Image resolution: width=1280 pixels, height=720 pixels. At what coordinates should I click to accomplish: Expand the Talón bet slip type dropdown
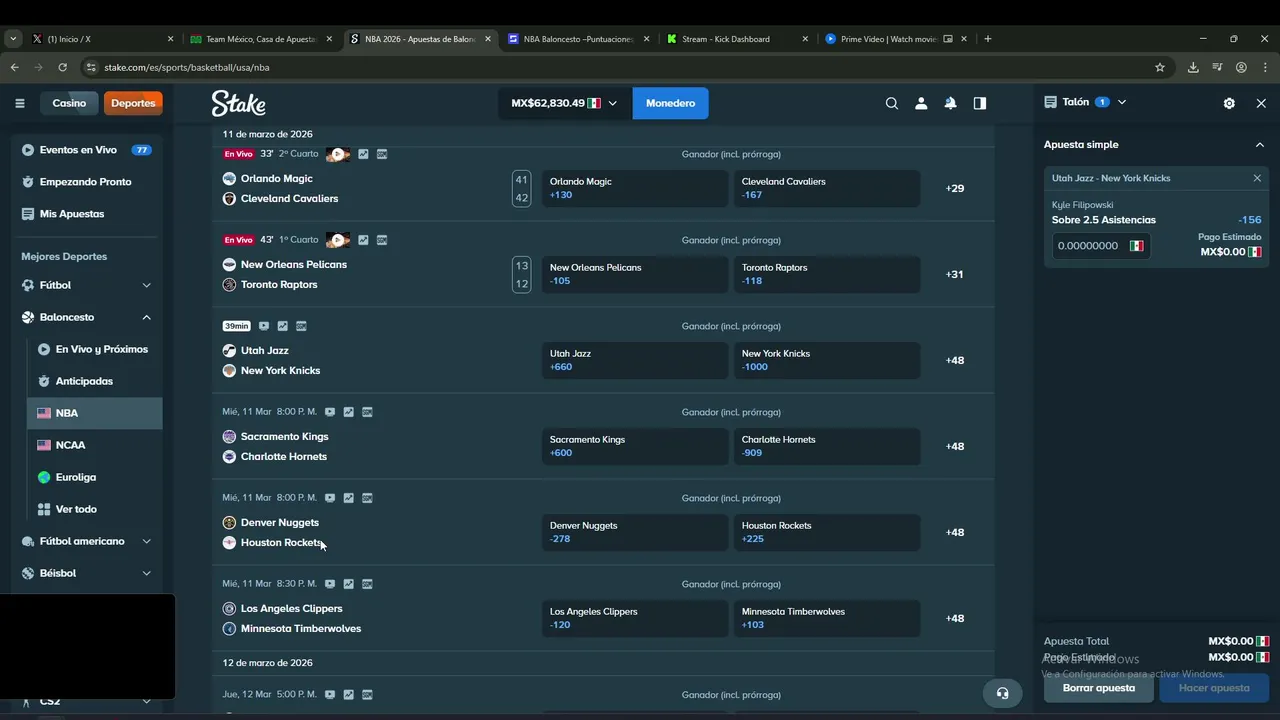[1122, 102]
